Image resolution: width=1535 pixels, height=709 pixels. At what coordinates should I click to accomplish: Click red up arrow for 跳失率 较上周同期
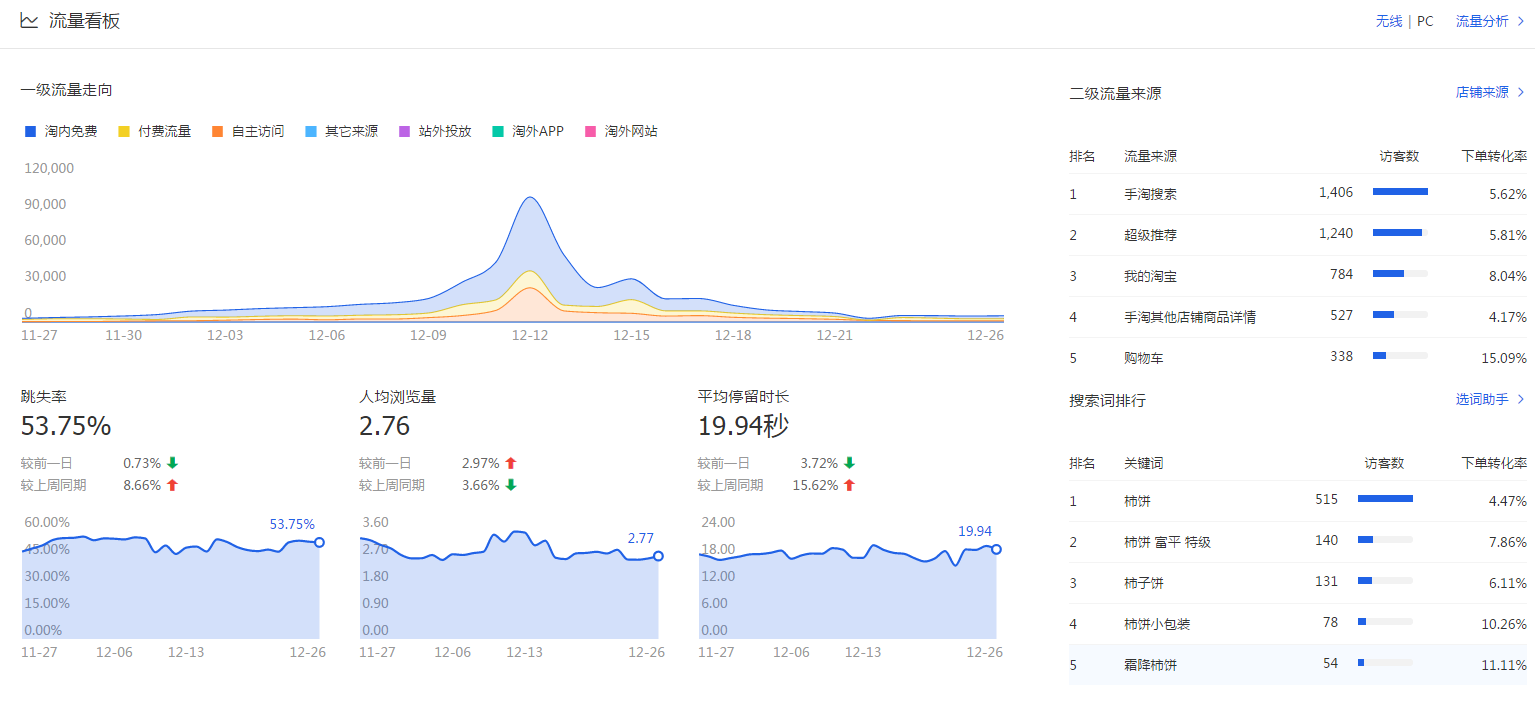pyautogui.click(x=172, y=485)
